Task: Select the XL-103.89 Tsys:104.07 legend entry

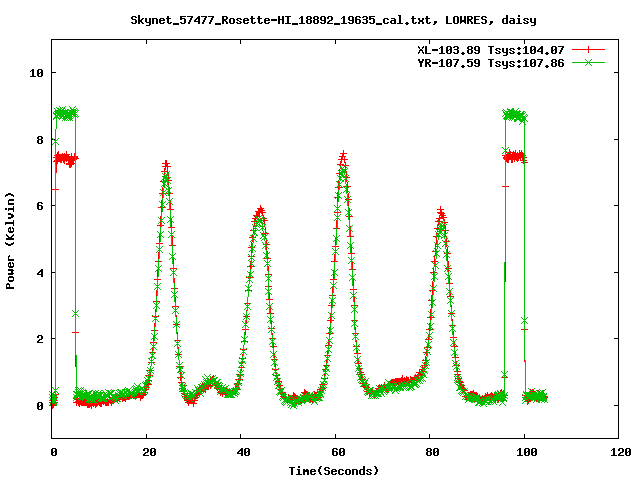Action: [x=491, y=50]
